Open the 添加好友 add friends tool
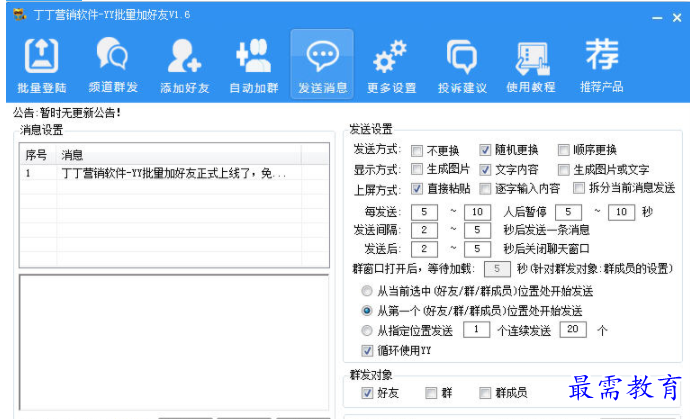 click(x=184, y=65)
